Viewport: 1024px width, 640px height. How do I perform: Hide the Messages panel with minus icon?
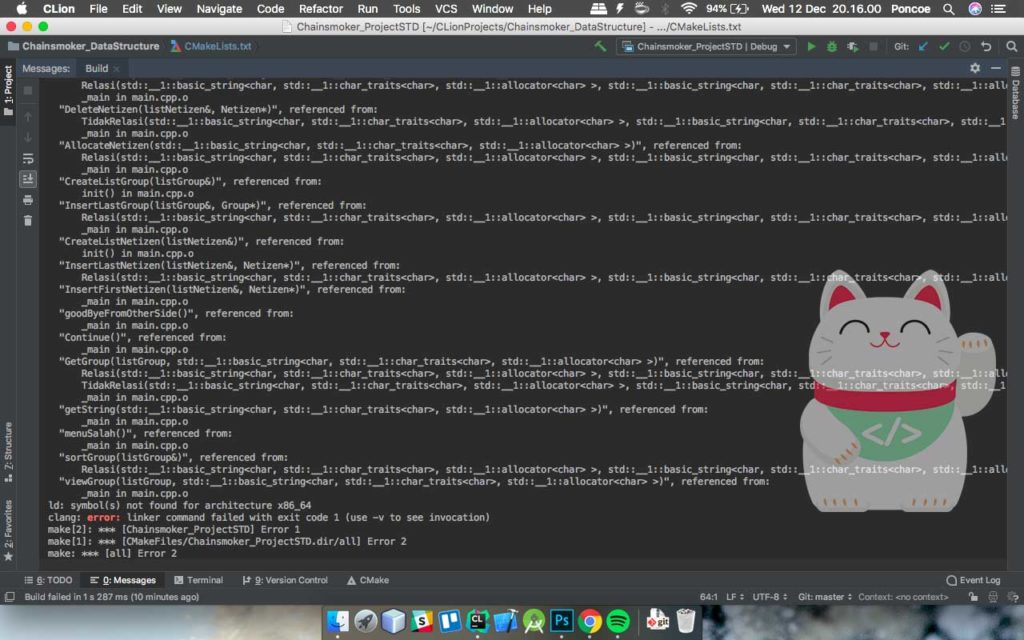[996, 68]
